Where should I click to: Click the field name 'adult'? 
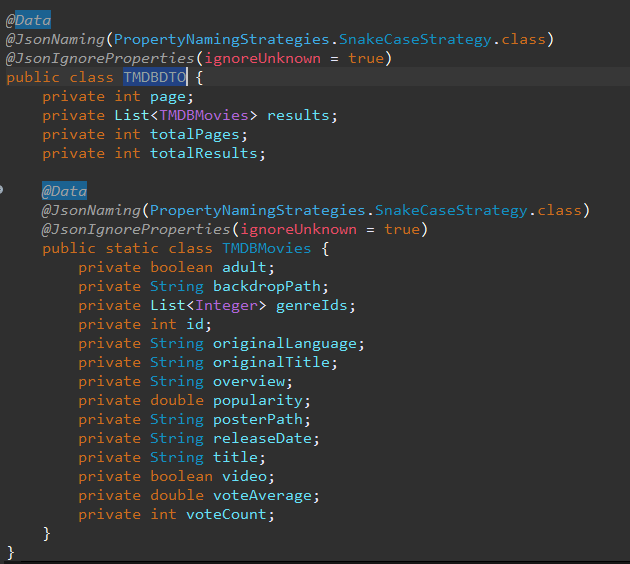point(244,267)
